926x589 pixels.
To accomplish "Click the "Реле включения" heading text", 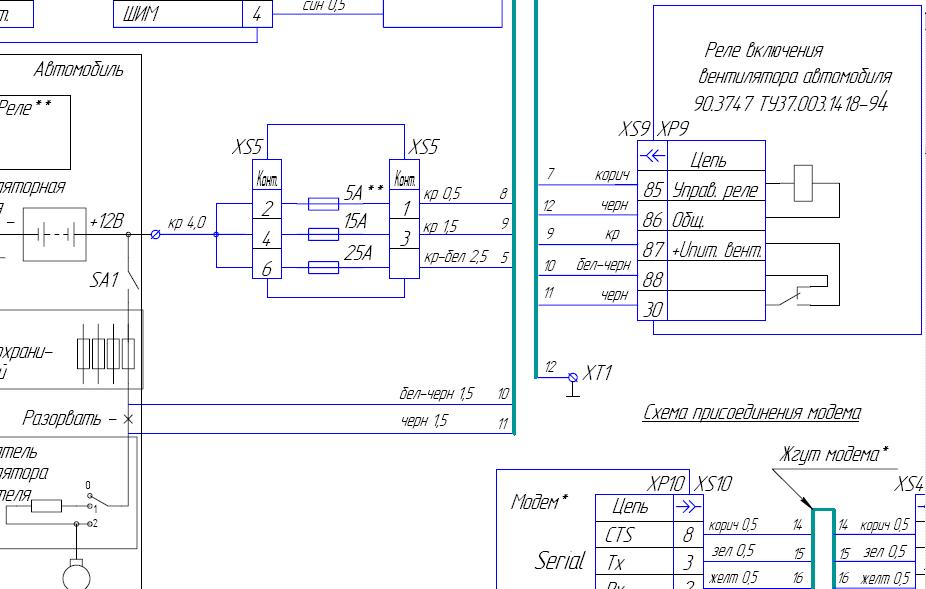I will tap(764, 50).
